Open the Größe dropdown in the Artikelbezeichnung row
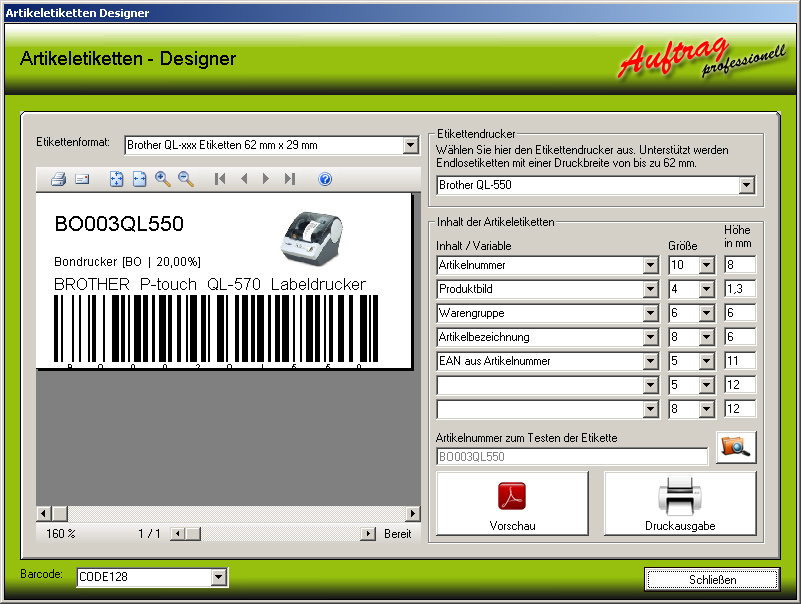Image resolution: width=801 pixels, height=604 pixels. tap(706, 337)
